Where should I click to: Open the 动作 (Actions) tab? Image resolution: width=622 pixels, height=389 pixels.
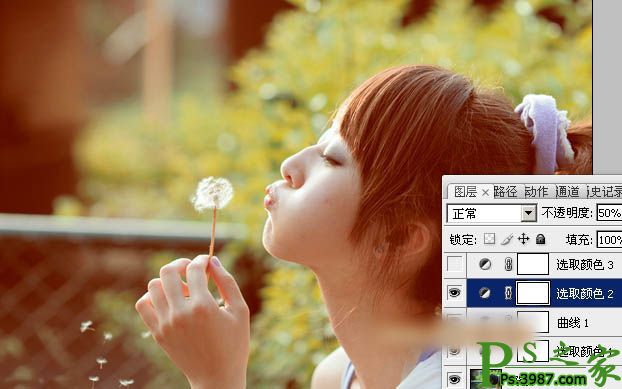536,192
